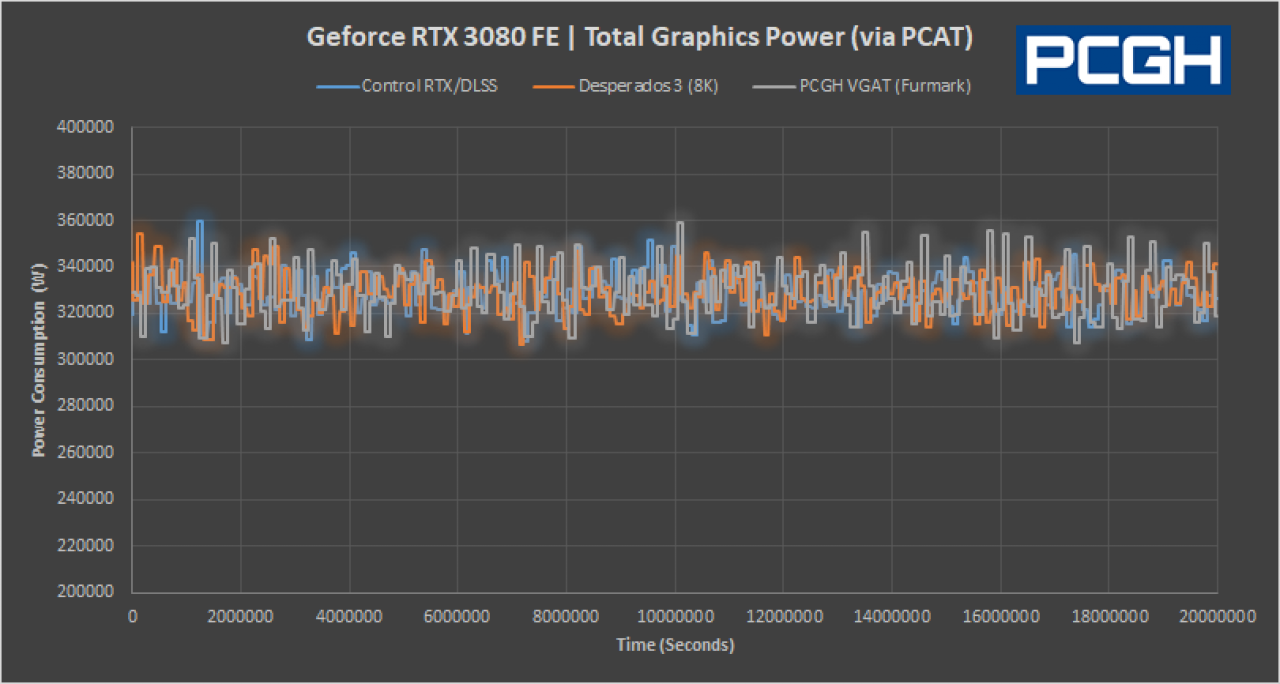
Task: Click the gray legend line marker for Furmark
Action: pyautogui.click(x=775, y=86)
